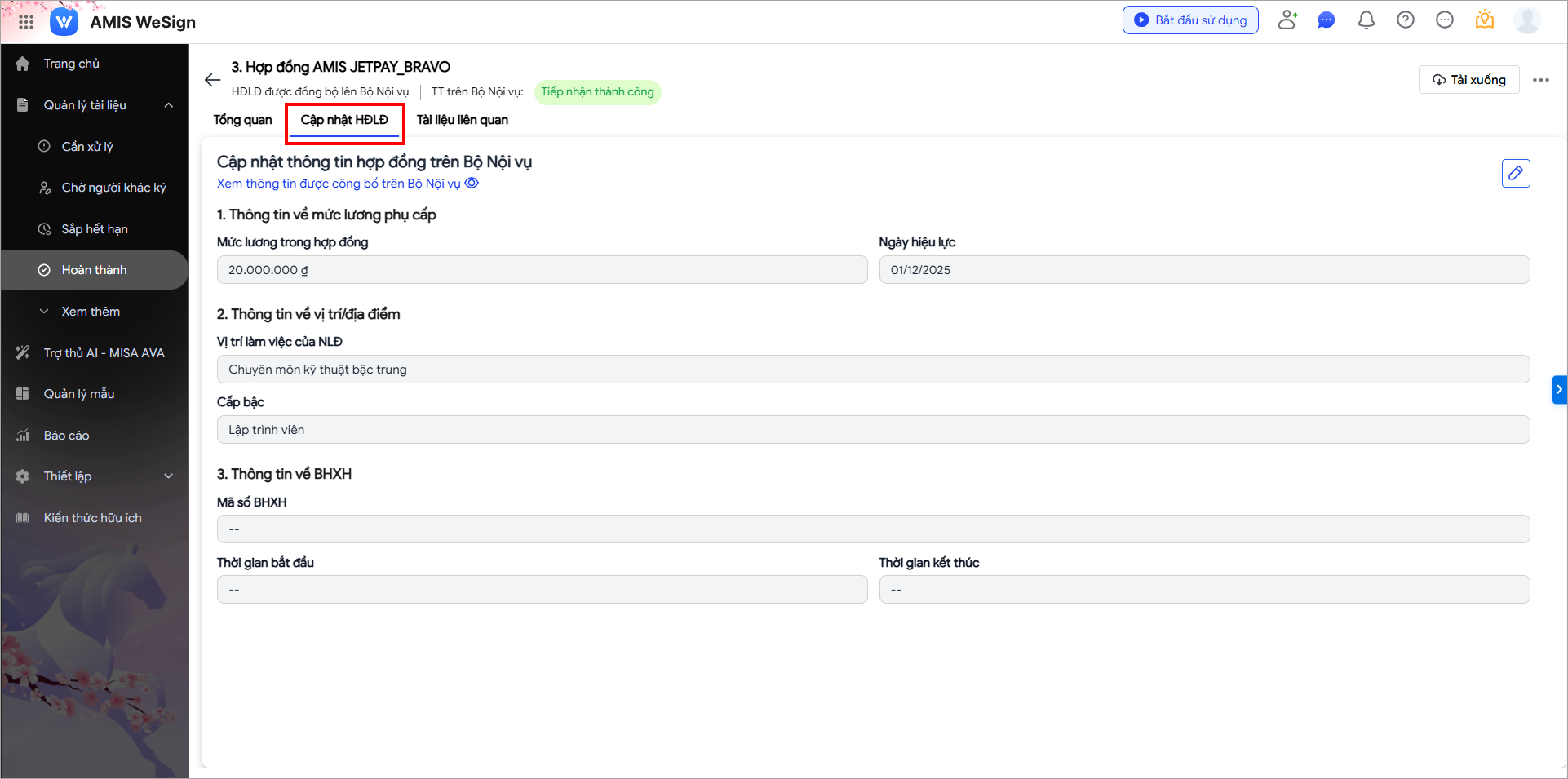Expand Xem thêm in sidebar

click(90, 312)
